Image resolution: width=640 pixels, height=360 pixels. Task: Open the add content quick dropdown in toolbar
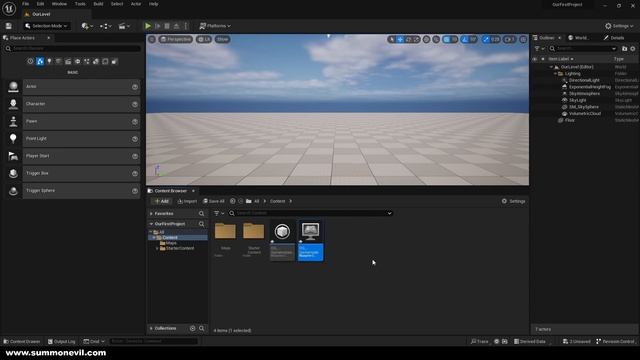[x=87, y=26]
